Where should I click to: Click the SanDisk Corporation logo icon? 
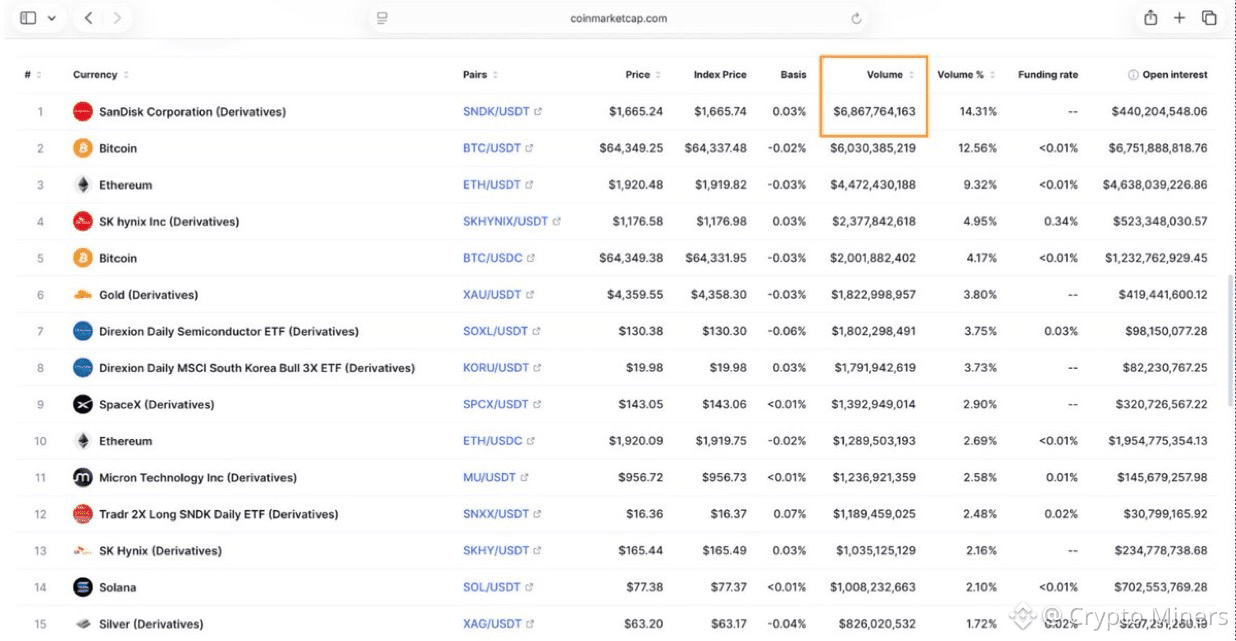83,112
